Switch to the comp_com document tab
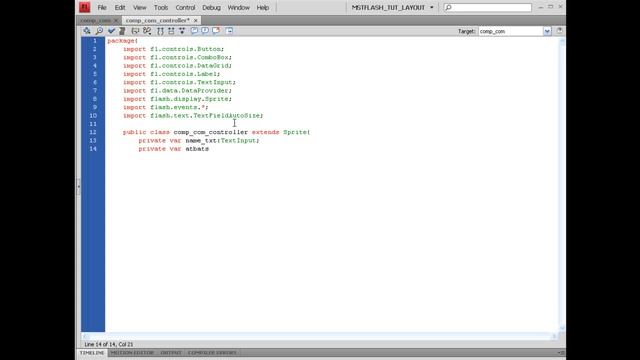The width and height of the screenshot is (640, 360). pyautogui.click(x=96, y=20)
